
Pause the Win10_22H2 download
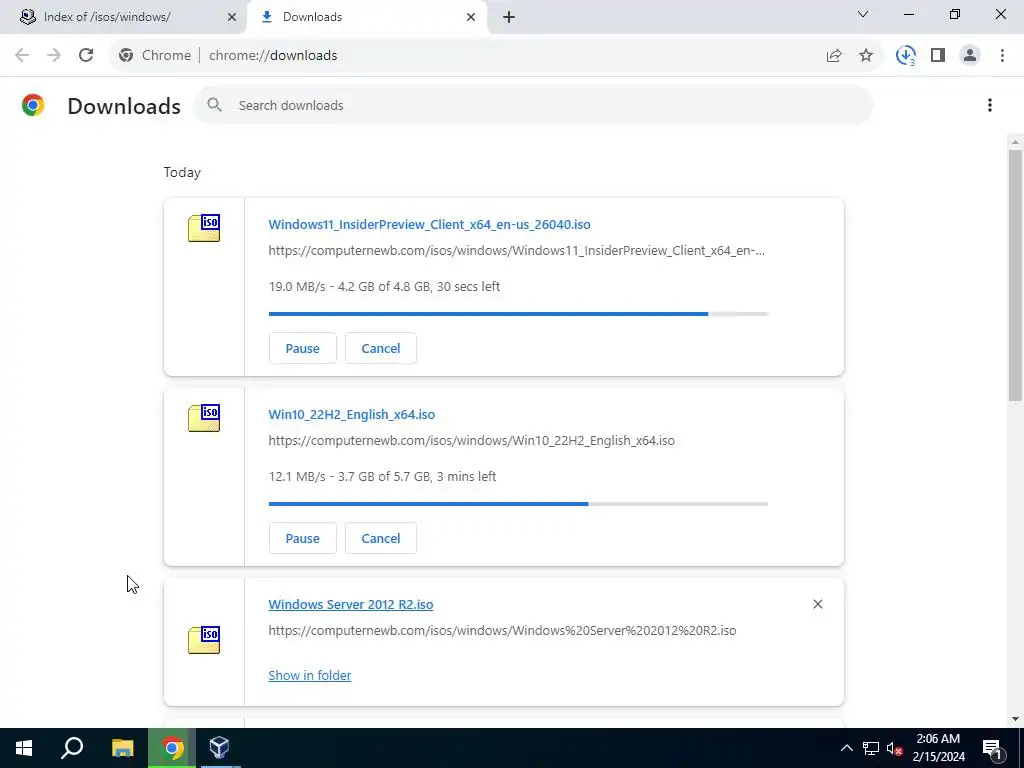point(302,538)
